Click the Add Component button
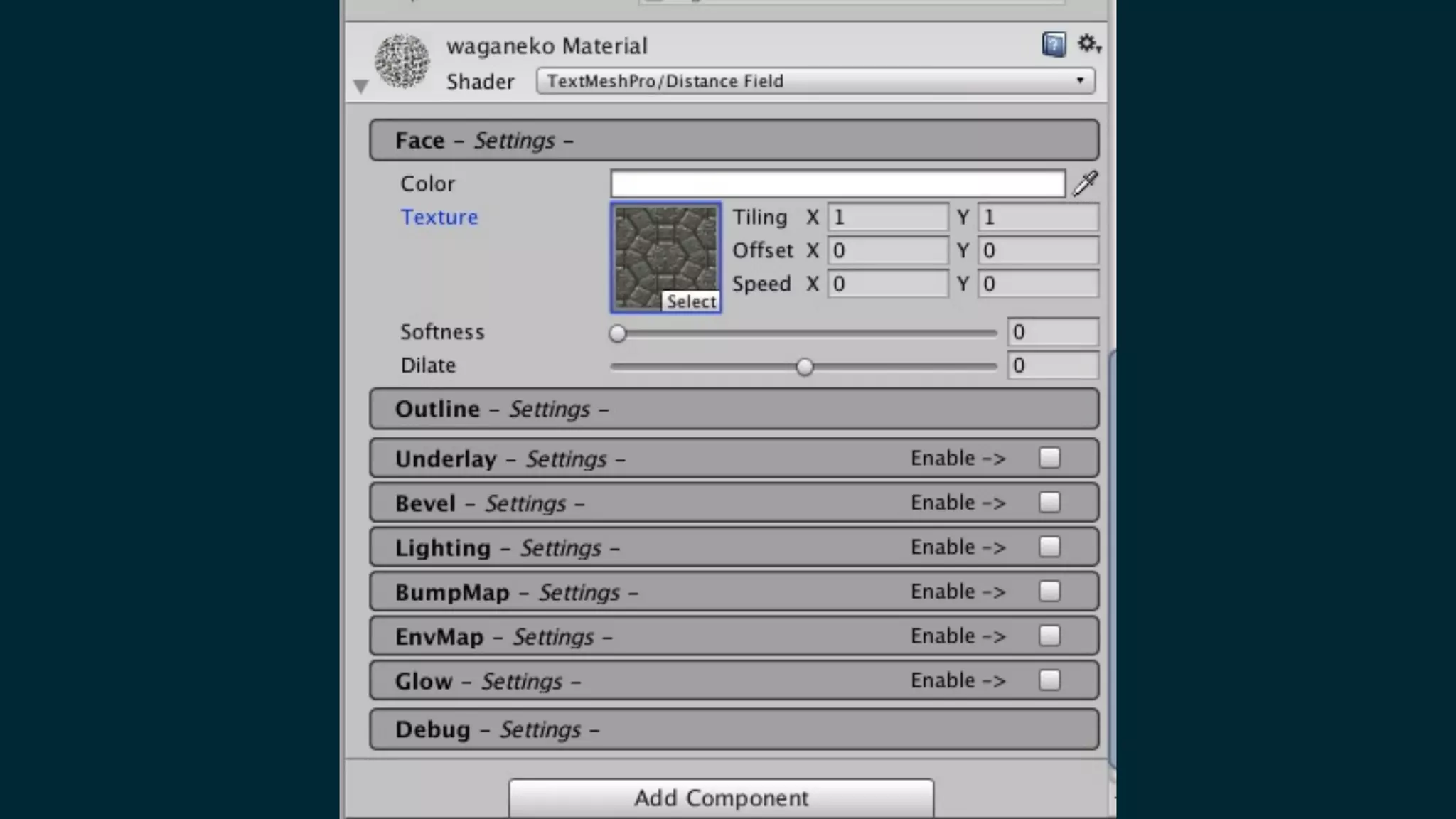This screenshot has height=819, width=1456. tap(721, 798)
